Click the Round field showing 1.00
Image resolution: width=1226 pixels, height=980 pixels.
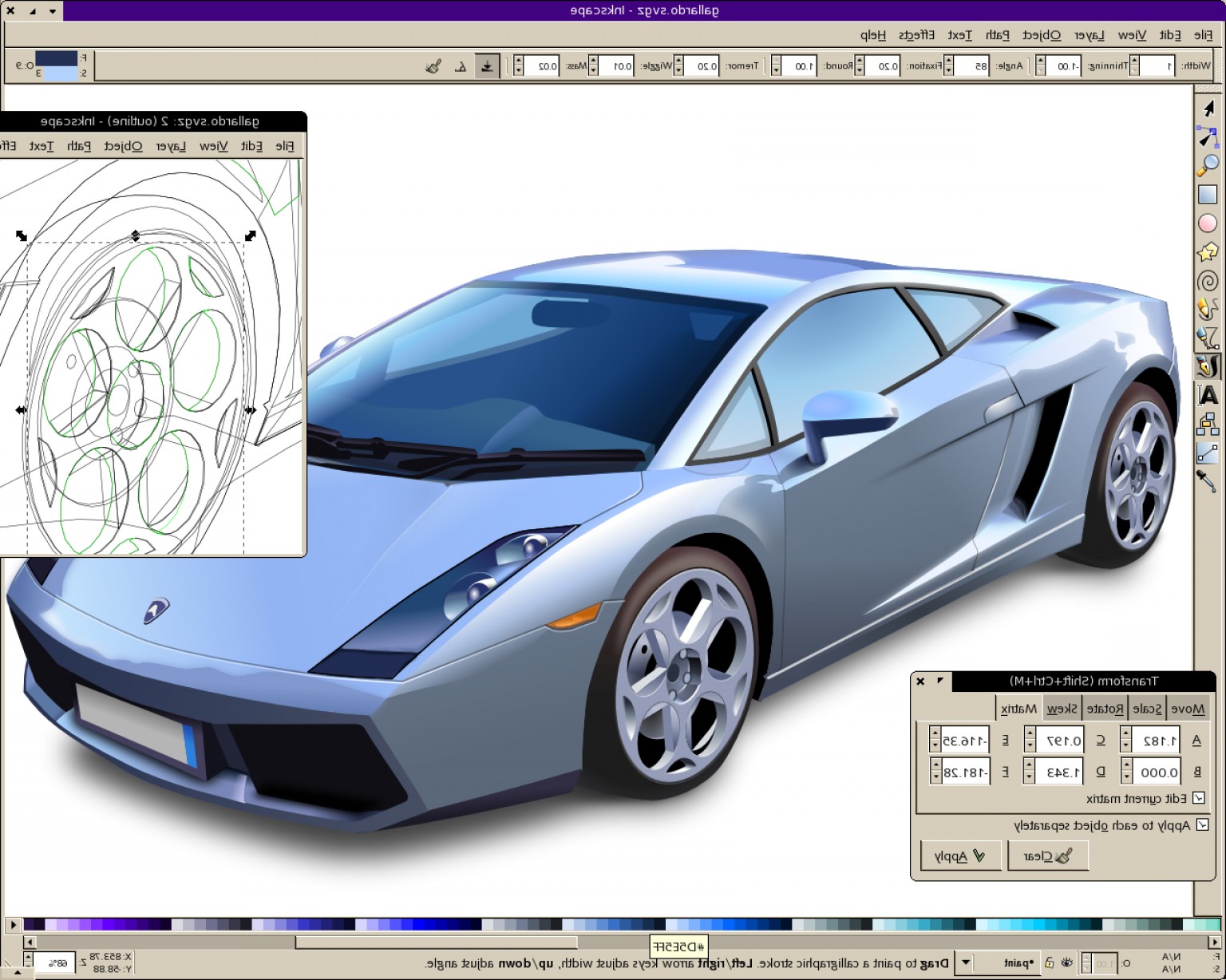[799, 66]
